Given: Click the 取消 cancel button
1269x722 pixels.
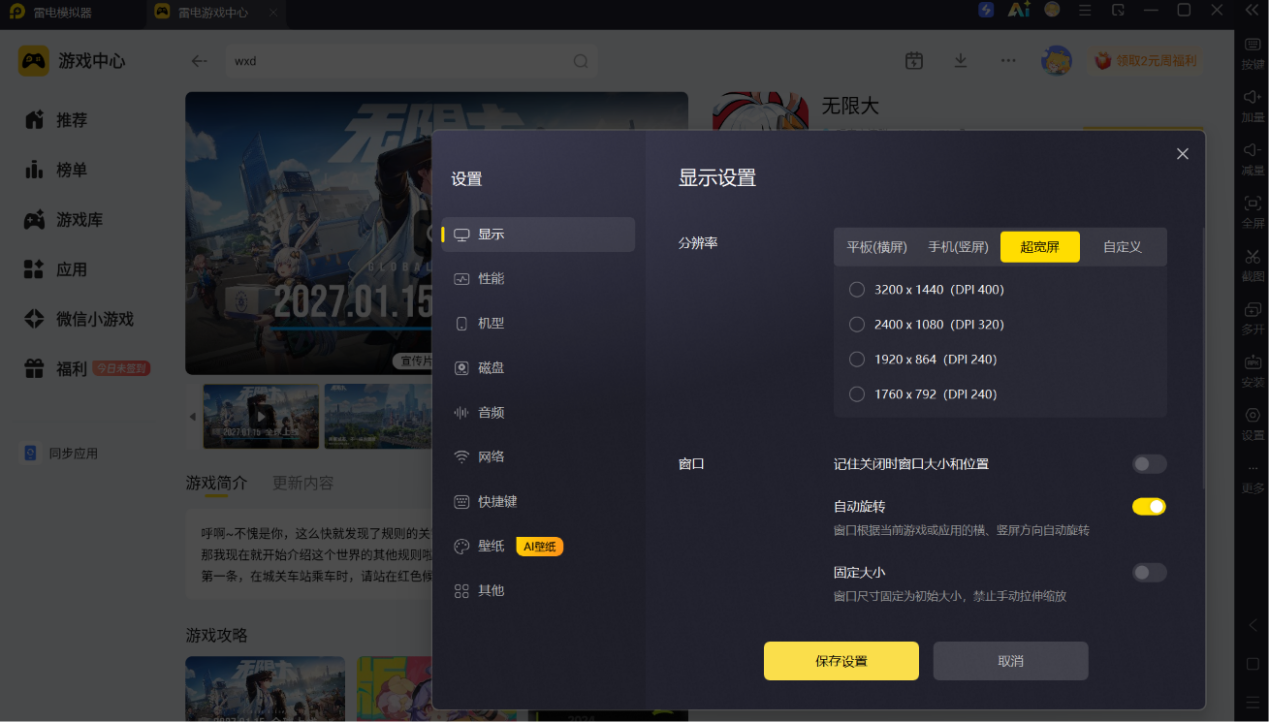Looking at the screenshot, I should click(1010, 661).
